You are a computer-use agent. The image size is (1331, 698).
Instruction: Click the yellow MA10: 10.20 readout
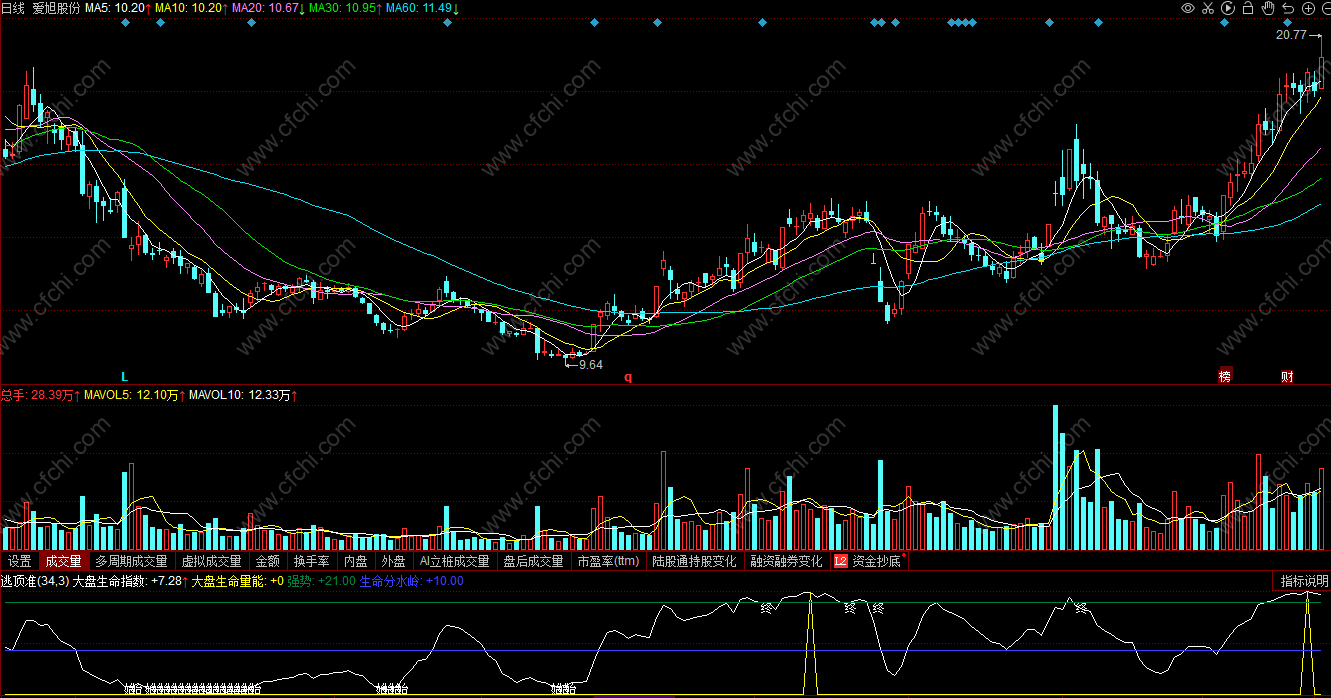tap(190, 8)
